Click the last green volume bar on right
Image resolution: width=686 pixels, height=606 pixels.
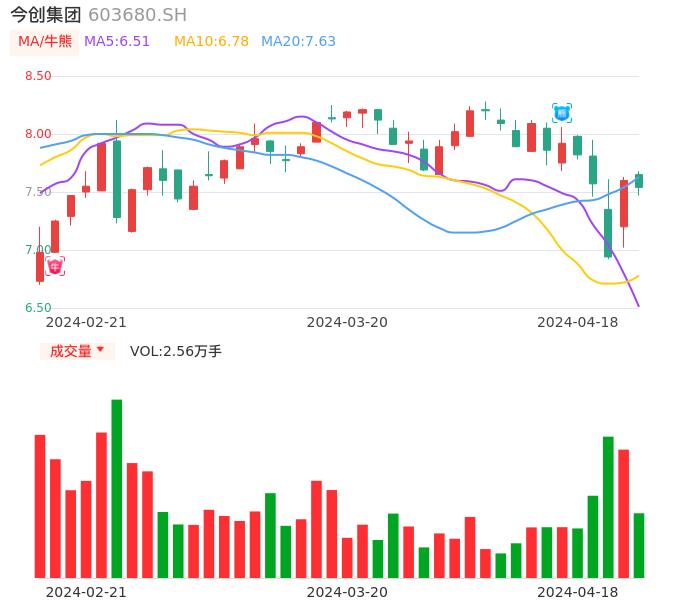pos(639,545)
